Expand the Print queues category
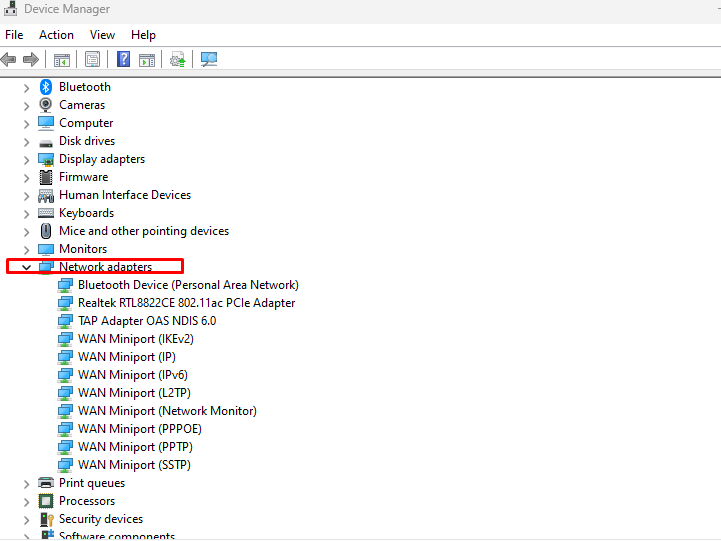 pyautogui.click(x=27, y=483)
